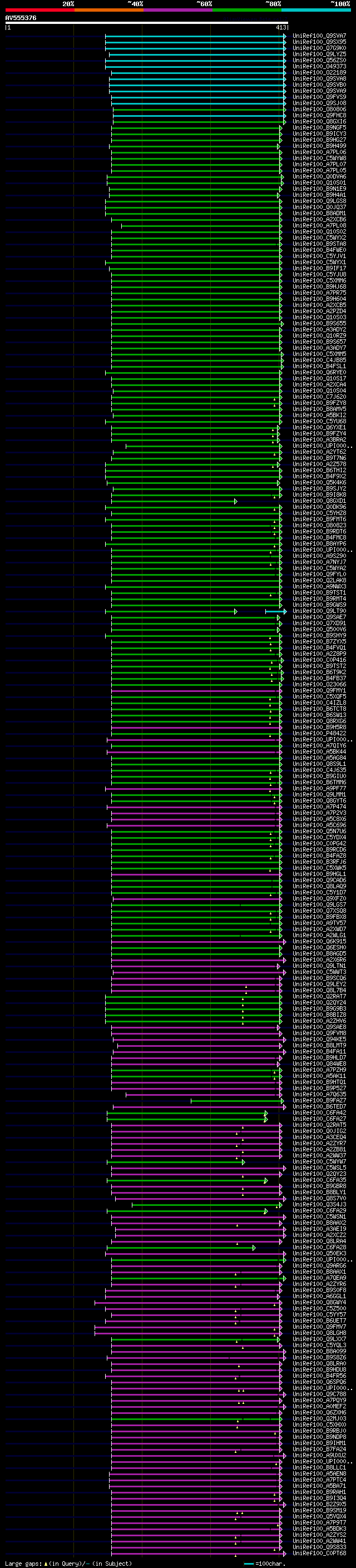Select hit label UniRef100_P48422
The image size is (356, 1568).
[319, 734]
